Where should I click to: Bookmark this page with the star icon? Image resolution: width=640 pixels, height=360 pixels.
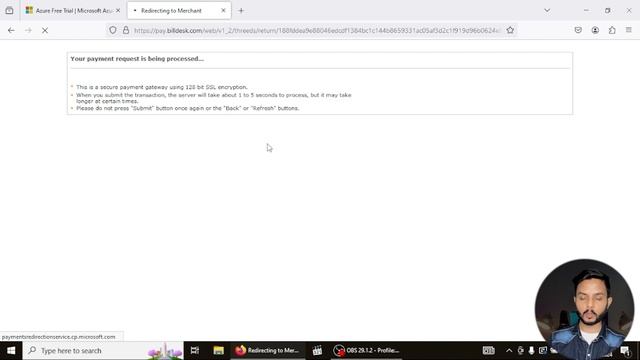[510, 30]
